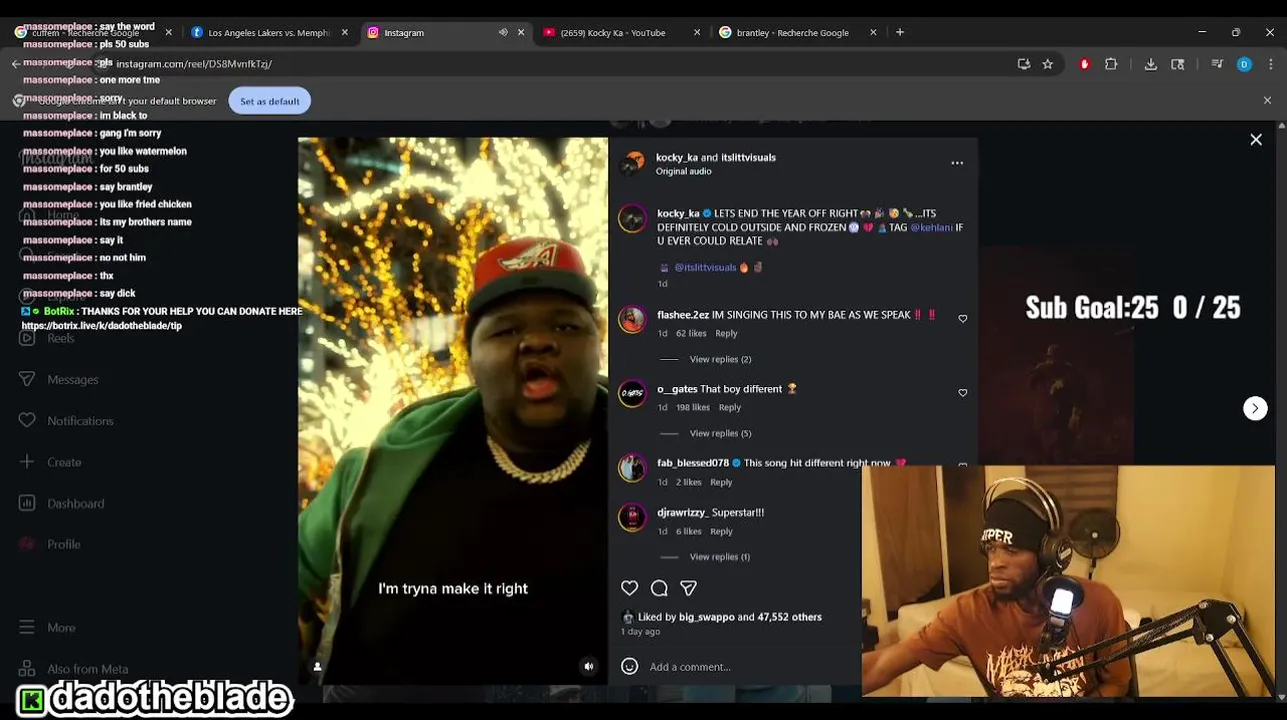Switch to the Los Angeles Lakers vs. Memphis tab

click(269, 32)
